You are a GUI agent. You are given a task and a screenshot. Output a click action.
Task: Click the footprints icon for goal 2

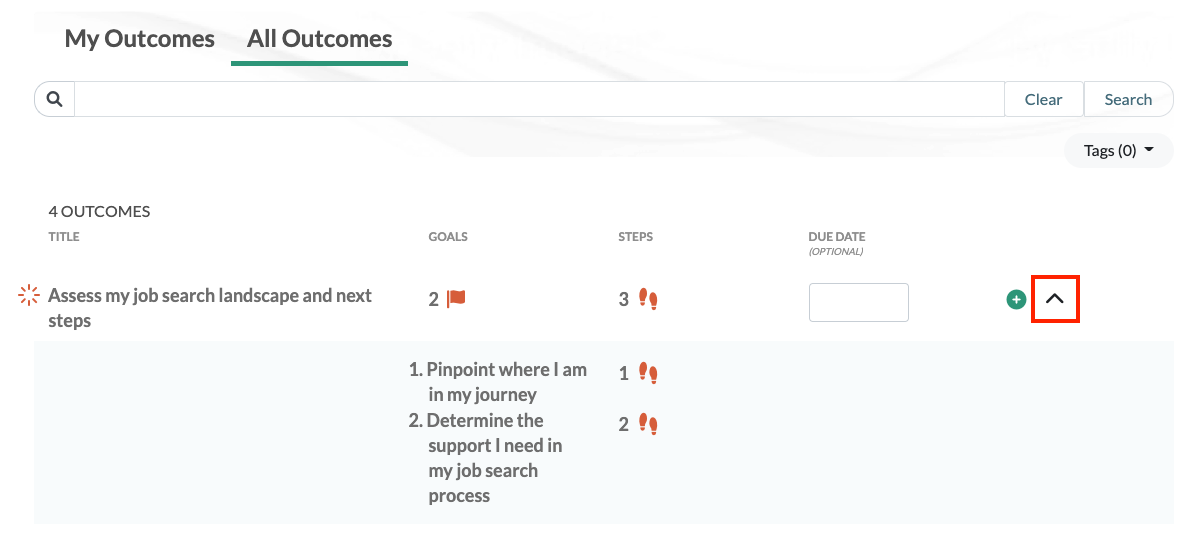pyautogui.click(x=648, y=424)
